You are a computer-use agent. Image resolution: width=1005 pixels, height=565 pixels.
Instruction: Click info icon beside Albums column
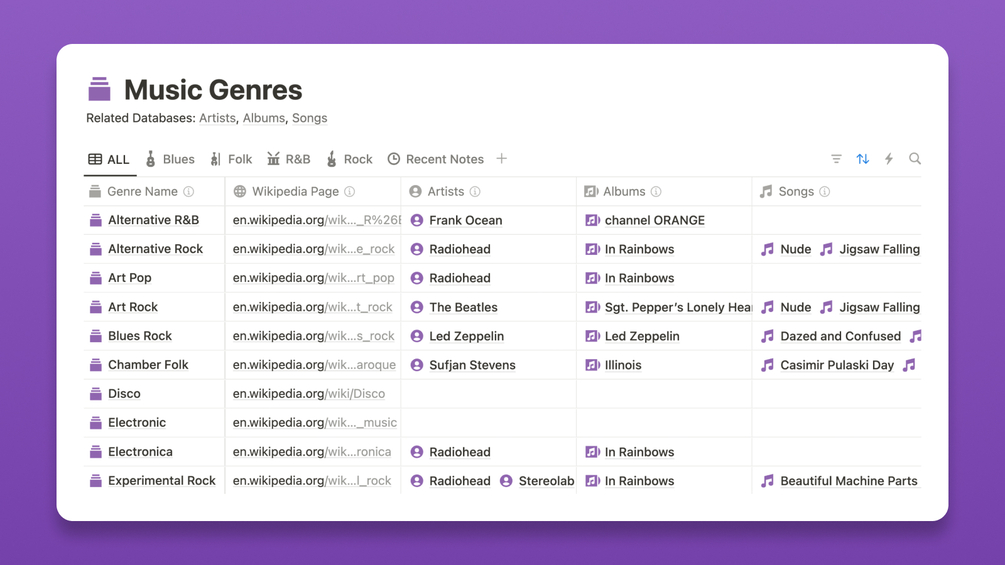pos(656,192)
